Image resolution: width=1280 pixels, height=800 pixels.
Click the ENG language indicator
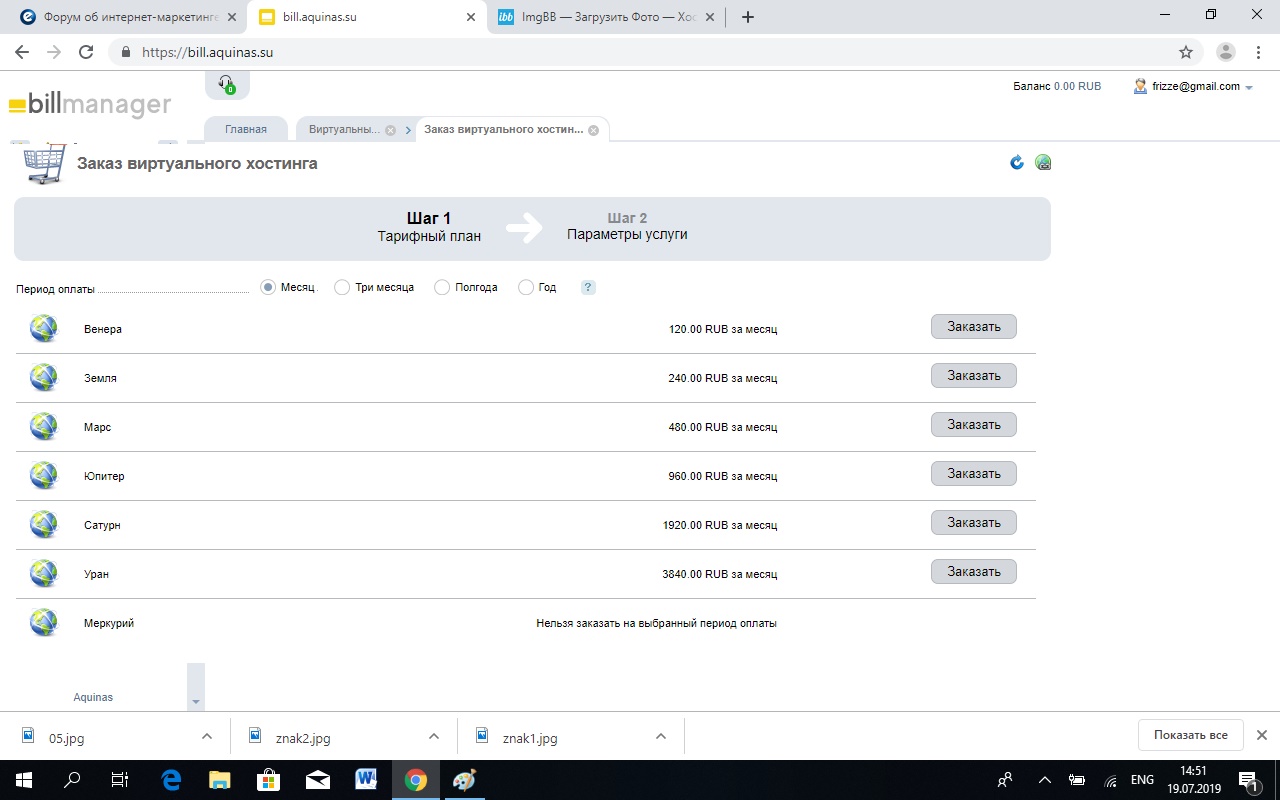tap(1142, 780)
